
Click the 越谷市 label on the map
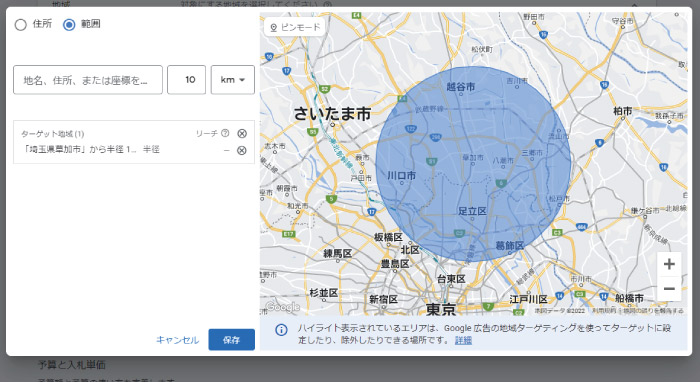click(x=461, y=87)
